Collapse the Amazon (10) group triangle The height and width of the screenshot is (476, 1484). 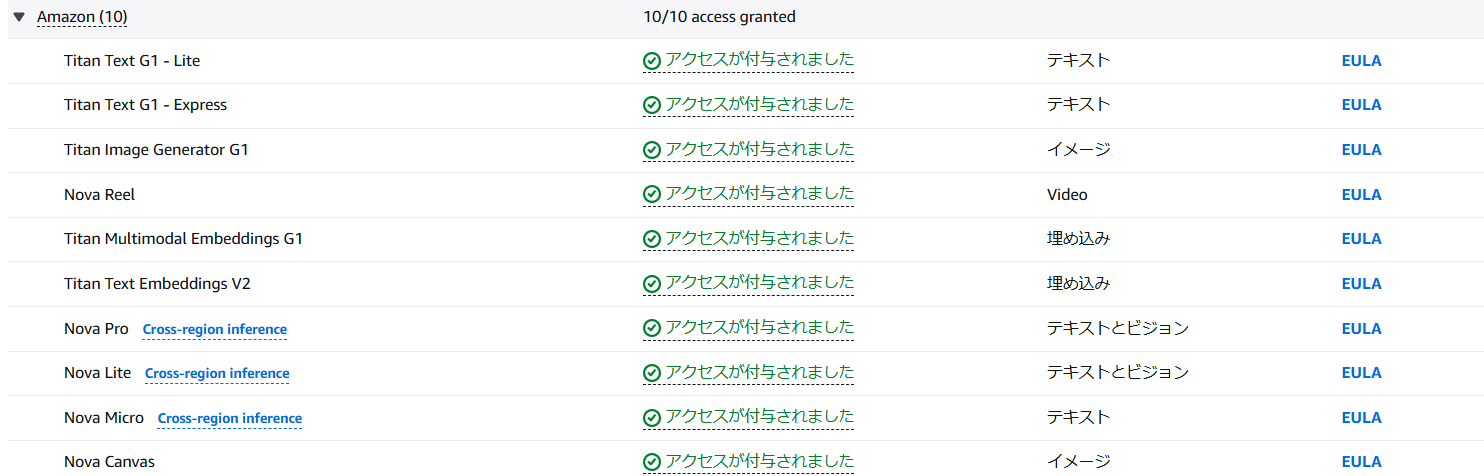pos(19,17)
